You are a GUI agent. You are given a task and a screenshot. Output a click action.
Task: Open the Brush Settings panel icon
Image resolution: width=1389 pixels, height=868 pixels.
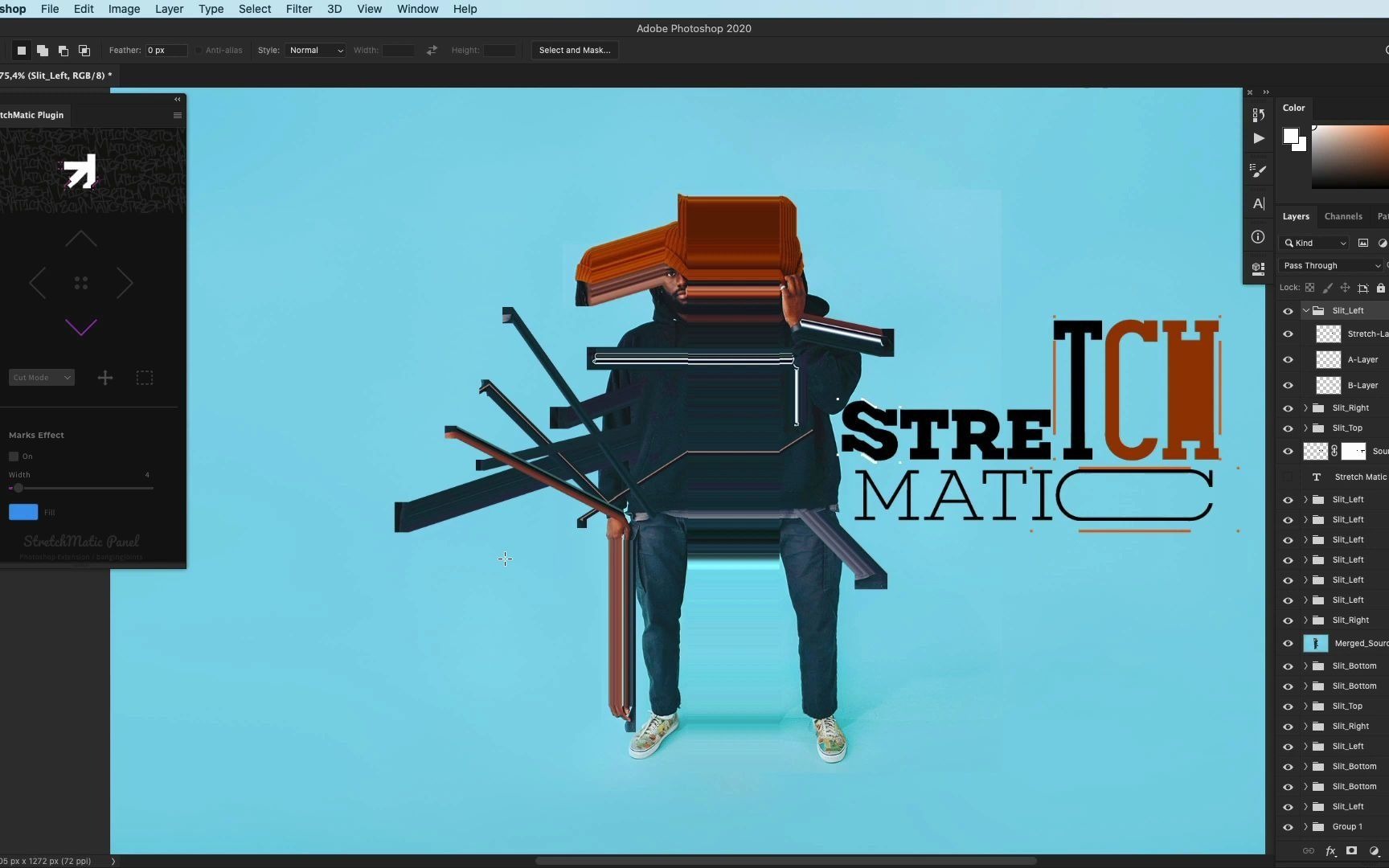pos(1258,170)
